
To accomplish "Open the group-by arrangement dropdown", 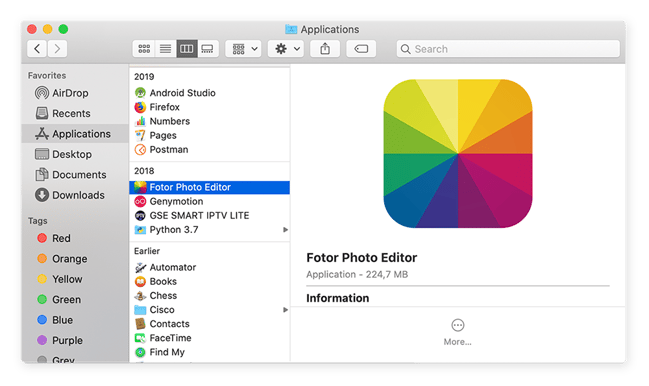I will tap(243, 49).
